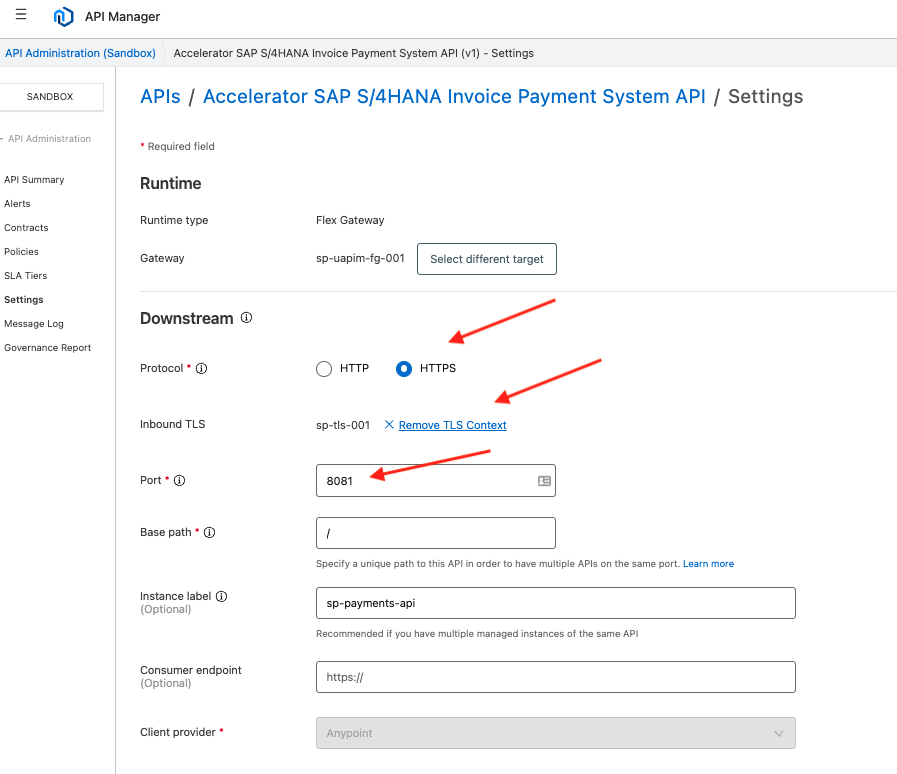Screen dimensions: 897x774
Task: Click the API Manager title text
Action: click(x=122, y=17)
